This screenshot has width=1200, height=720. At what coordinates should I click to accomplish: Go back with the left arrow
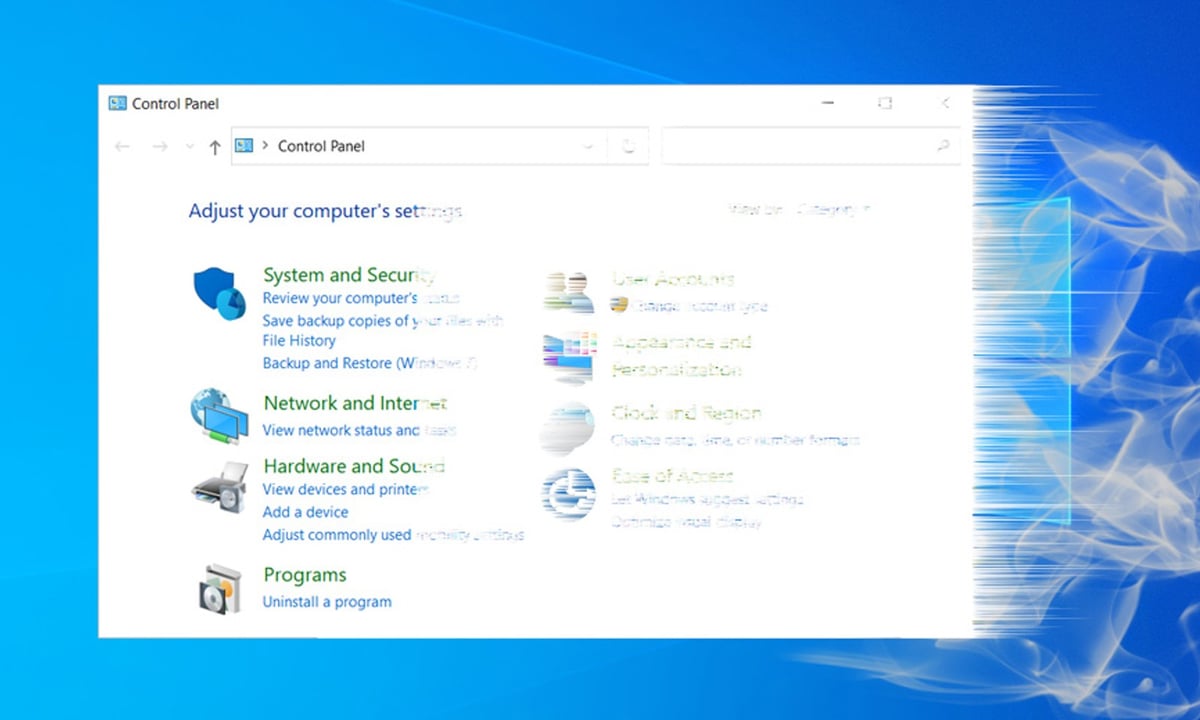coord(122,146)
